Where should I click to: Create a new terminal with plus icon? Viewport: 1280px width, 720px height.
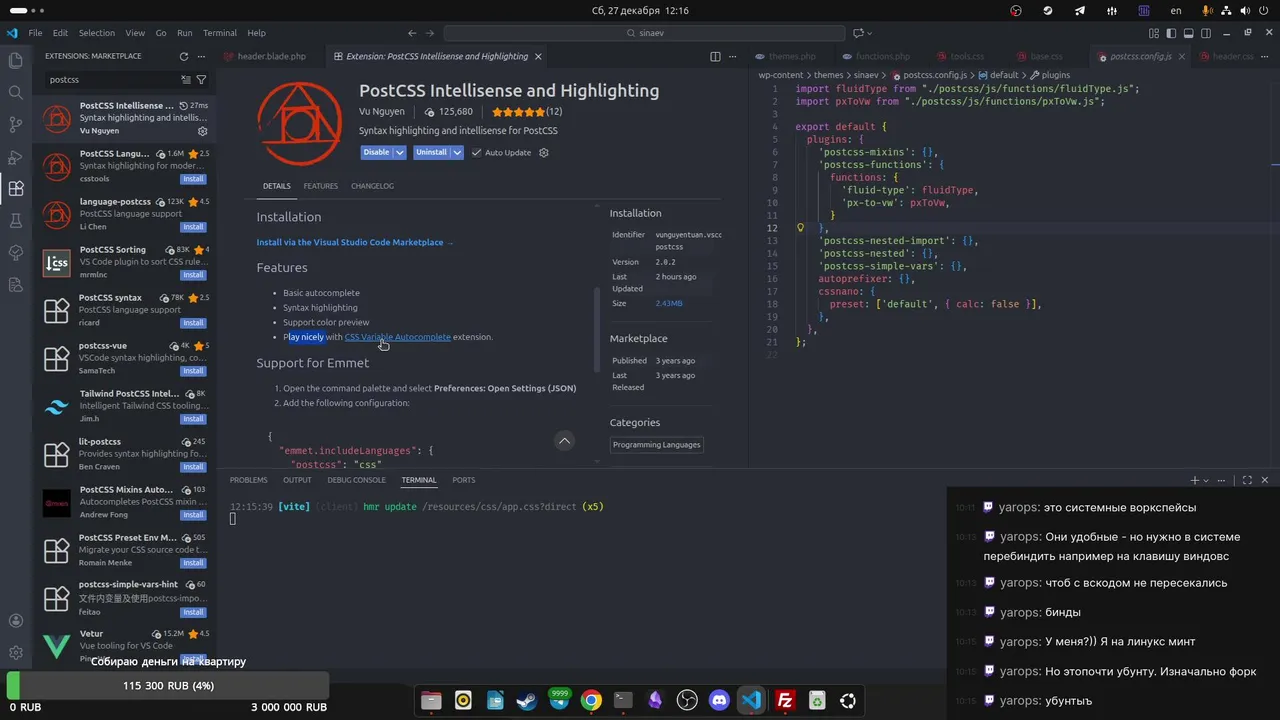1194,481
